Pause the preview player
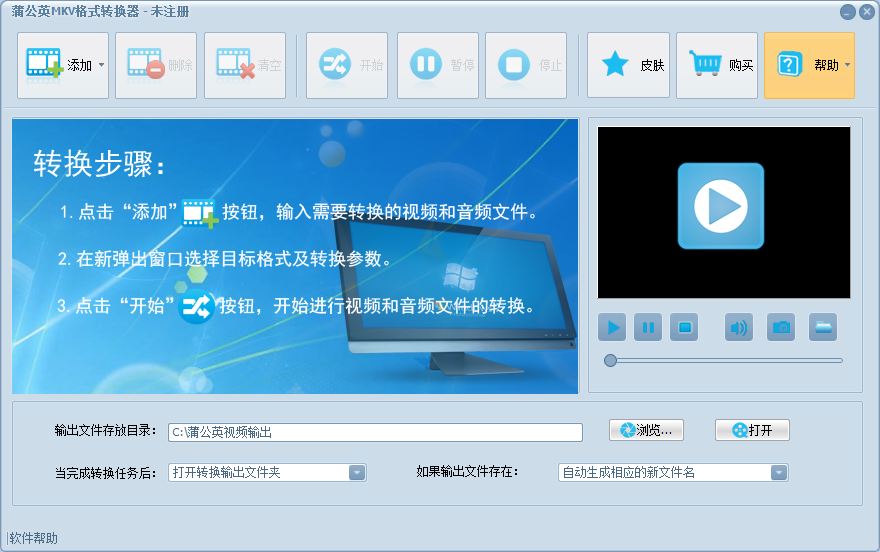 click(648, 327)
